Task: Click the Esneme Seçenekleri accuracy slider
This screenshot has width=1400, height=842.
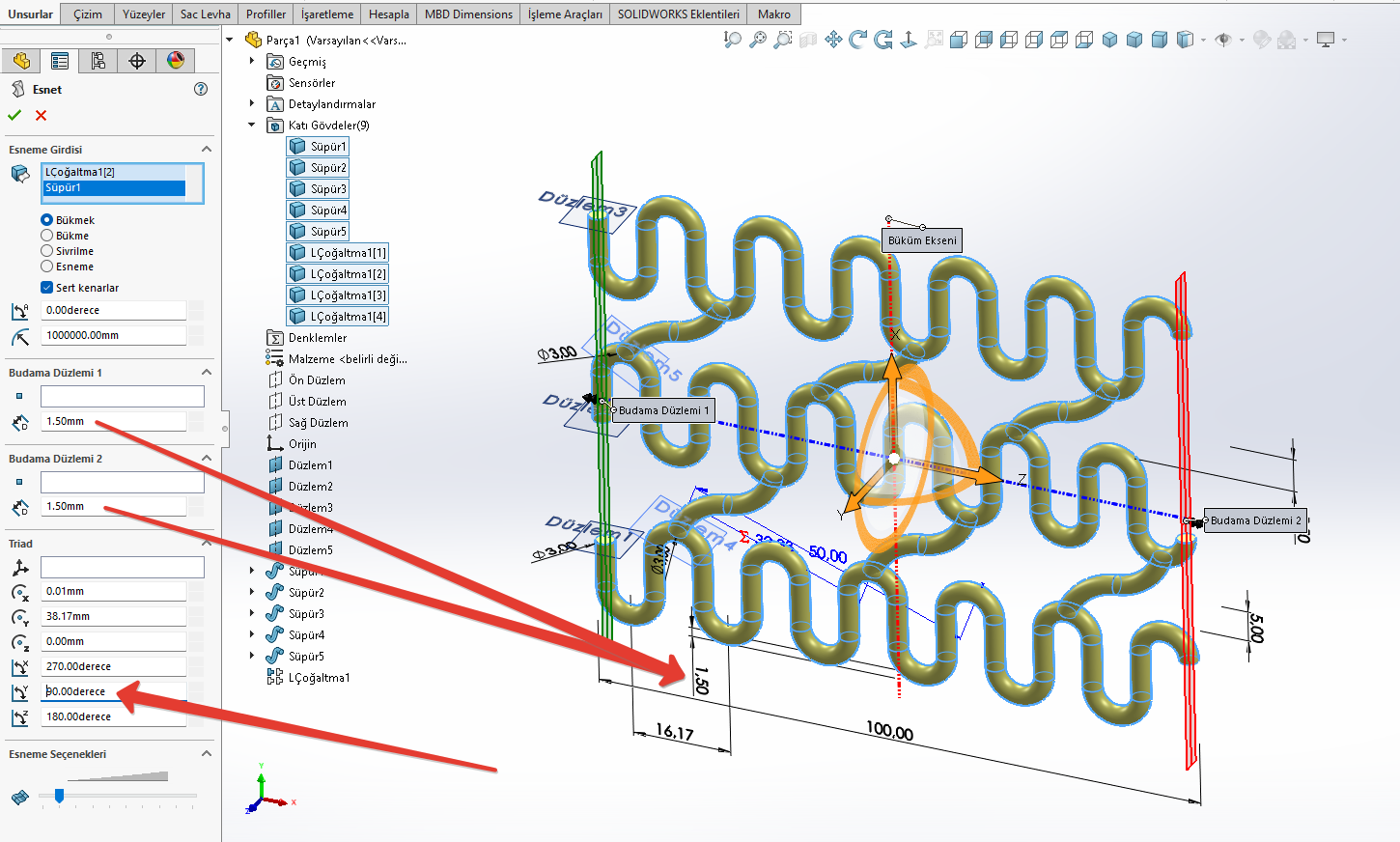Action: tap(60, 796)
